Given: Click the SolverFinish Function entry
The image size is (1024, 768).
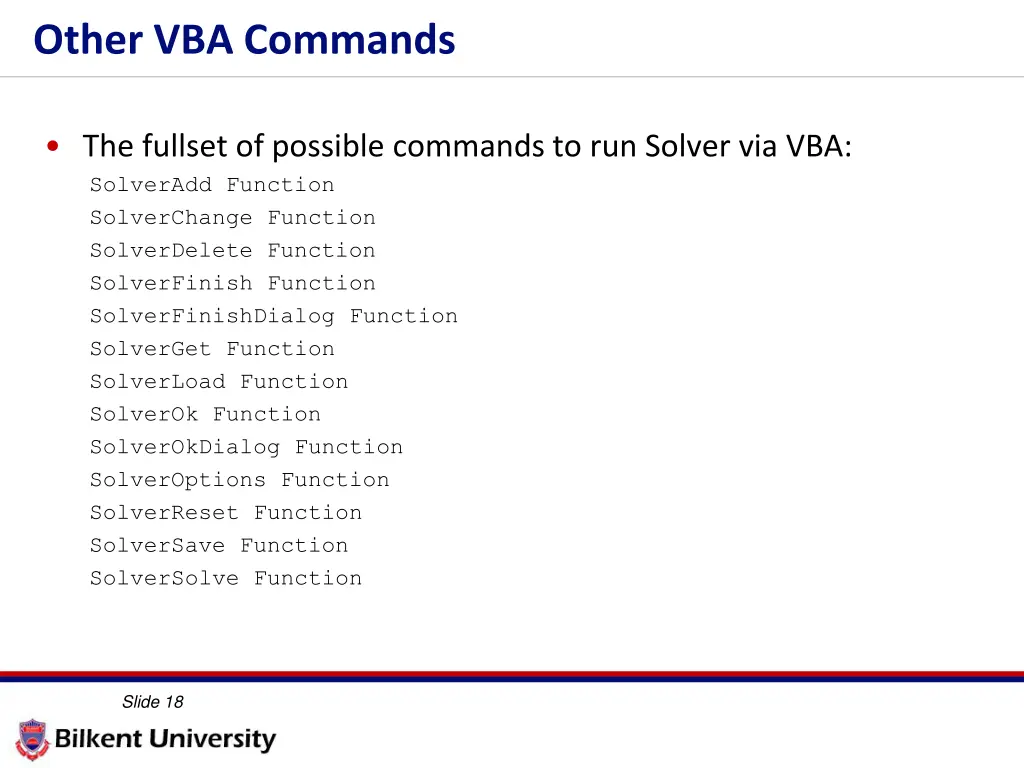Looking at the screenshot, I should [233, 284].
